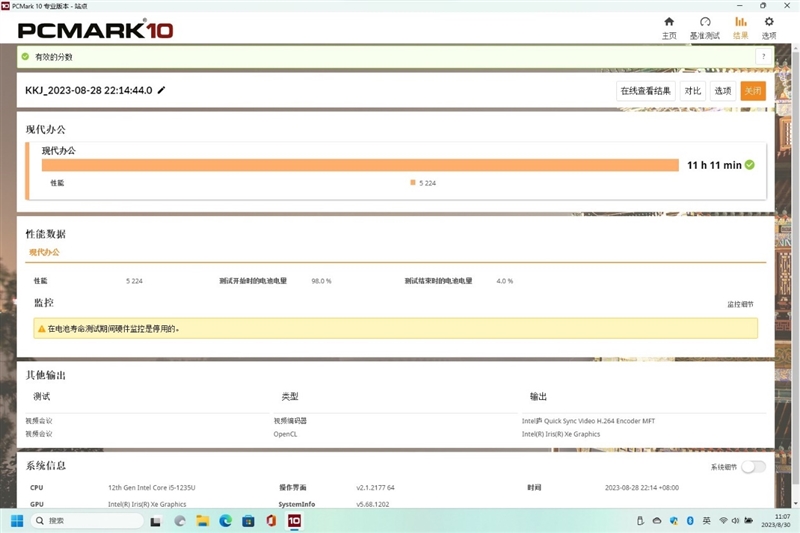Click the Wi-Fi network tray icon
The image size is (800, 533).
[723, 521]
